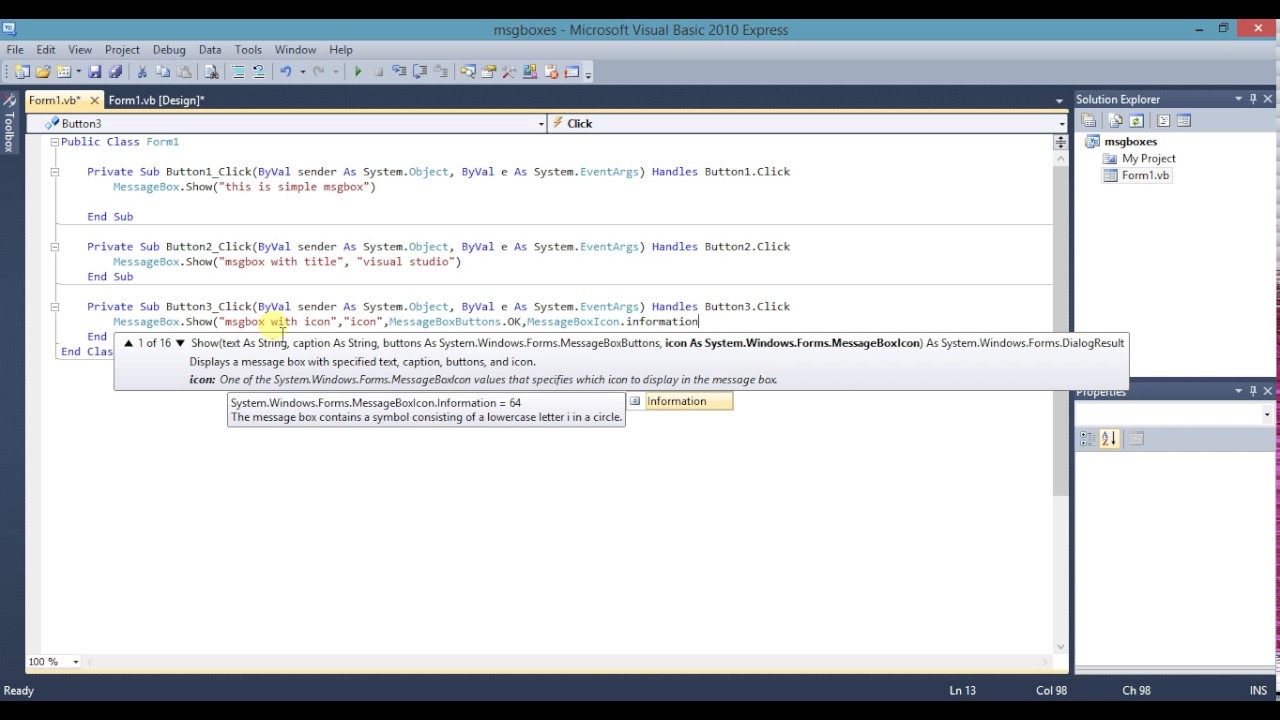1280x720 pixels.
Task: Open the Properties object selector dropdown
Action: (1267, 414)
